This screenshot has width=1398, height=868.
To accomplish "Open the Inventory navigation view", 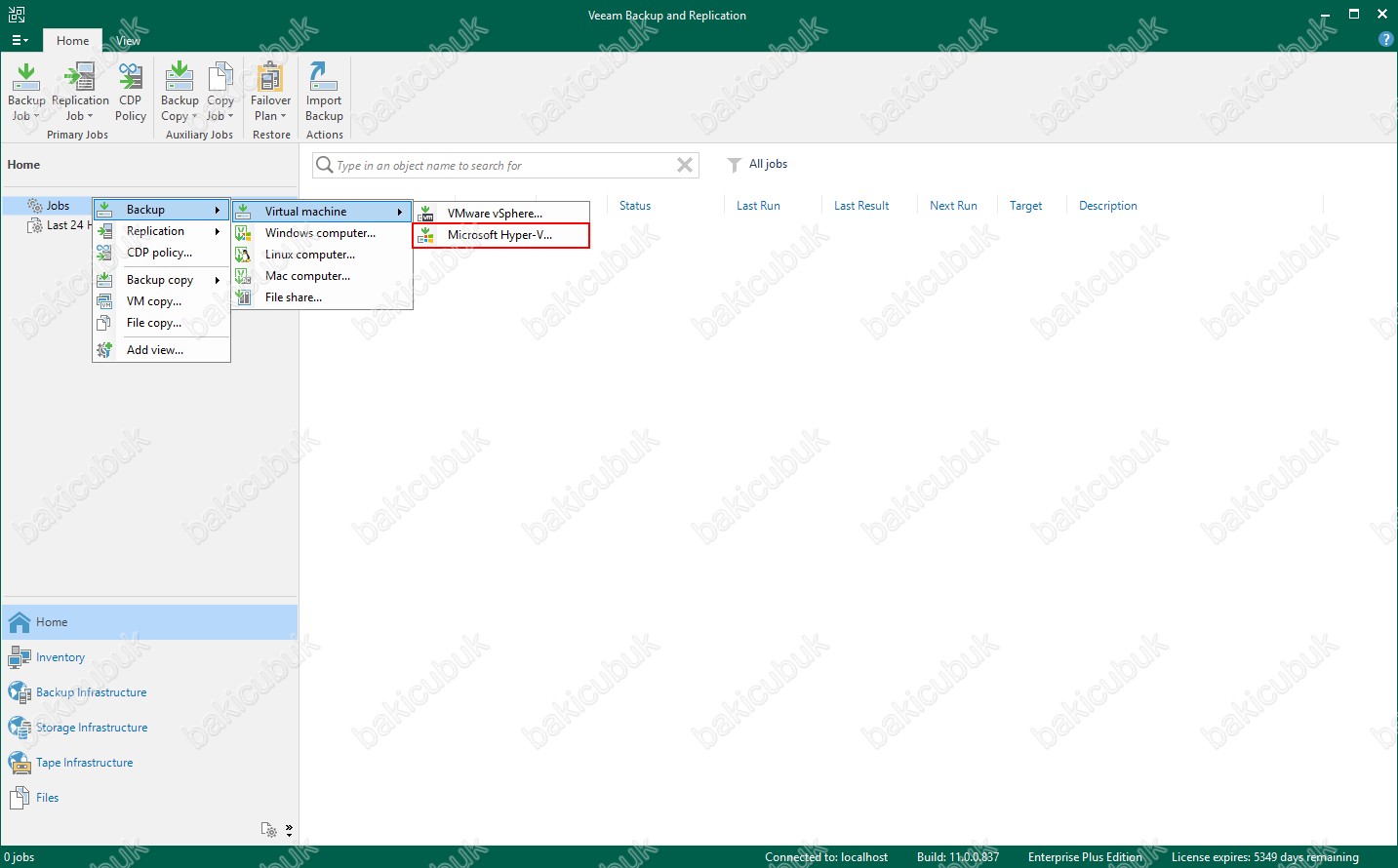I will [x=150, y=657].
